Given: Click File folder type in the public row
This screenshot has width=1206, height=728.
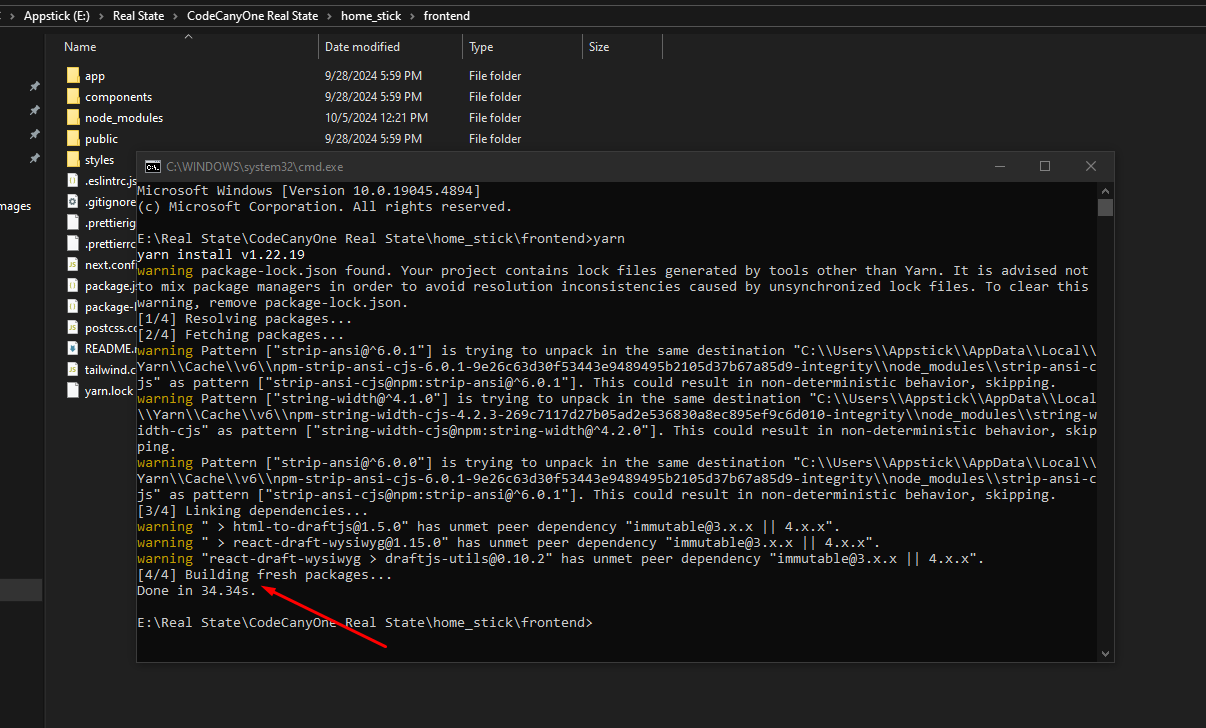Looking at the screenshot, I should tap(495, 139).
